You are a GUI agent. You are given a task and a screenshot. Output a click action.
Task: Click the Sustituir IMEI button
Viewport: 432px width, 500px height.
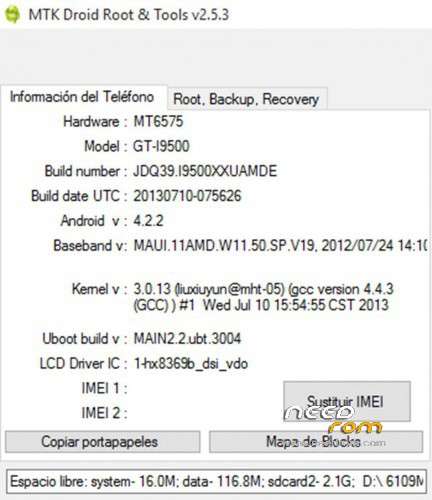click(x=347, y=401)
